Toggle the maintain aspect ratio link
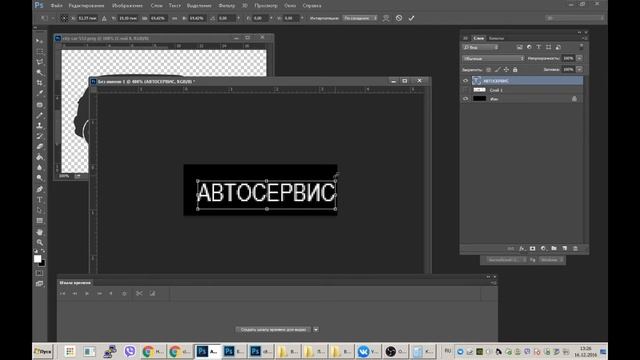The image size is (640, 360). pyautogui.click(x=175, y=18)
